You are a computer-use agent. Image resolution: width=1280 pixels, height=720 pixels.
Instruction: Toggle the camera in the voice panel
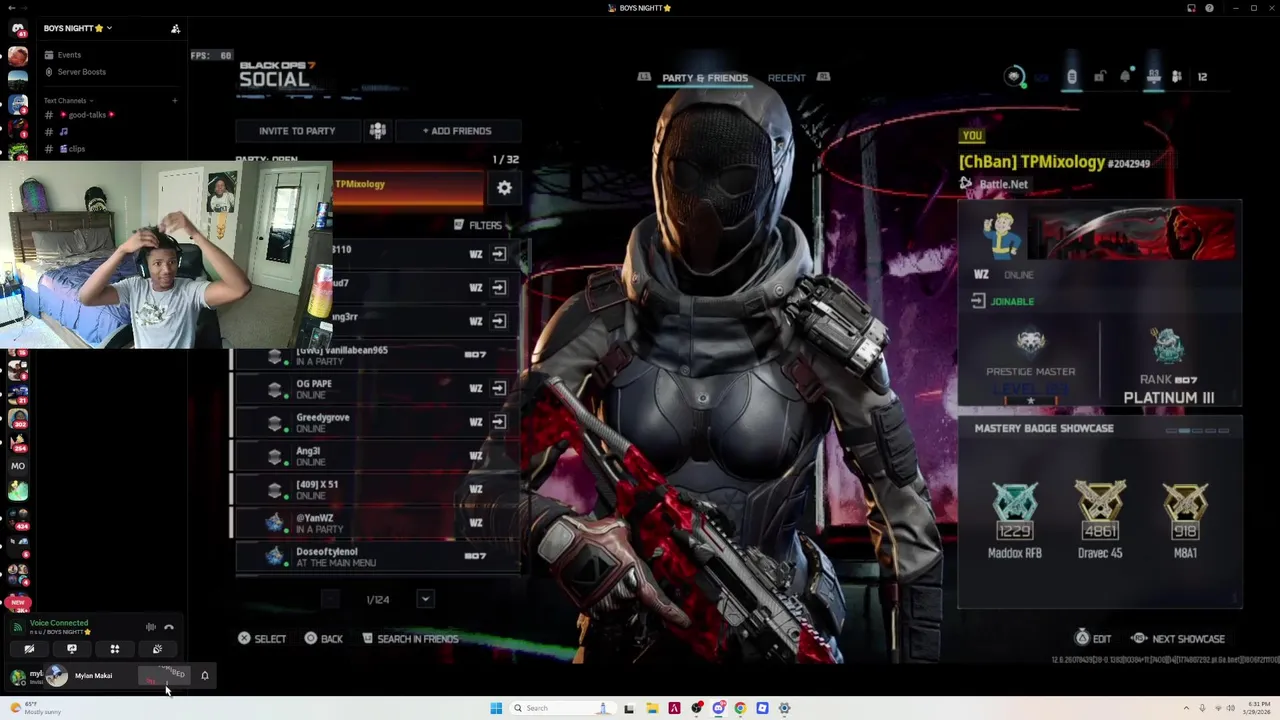[x=29, y=649]
